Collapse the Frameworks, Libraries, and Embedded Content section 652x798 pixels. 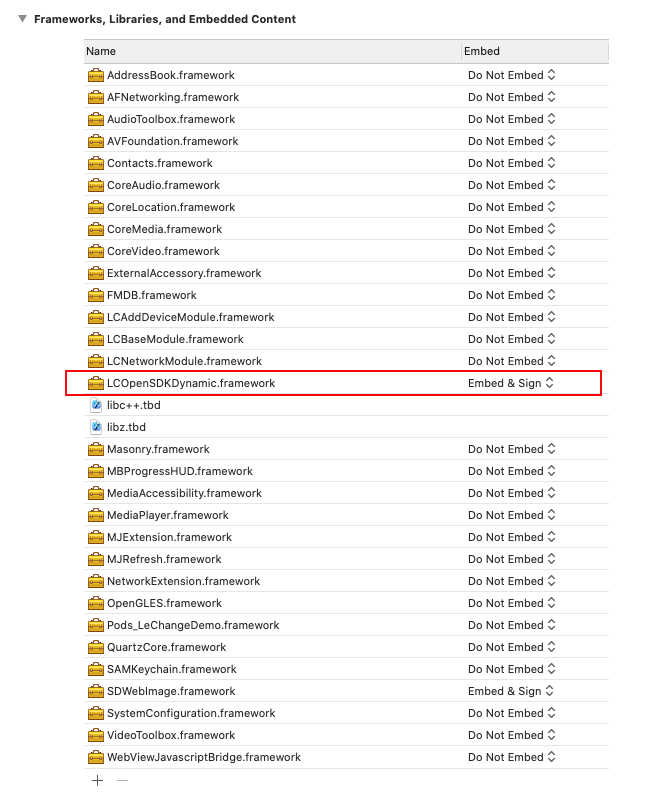(x=23, y=19)
